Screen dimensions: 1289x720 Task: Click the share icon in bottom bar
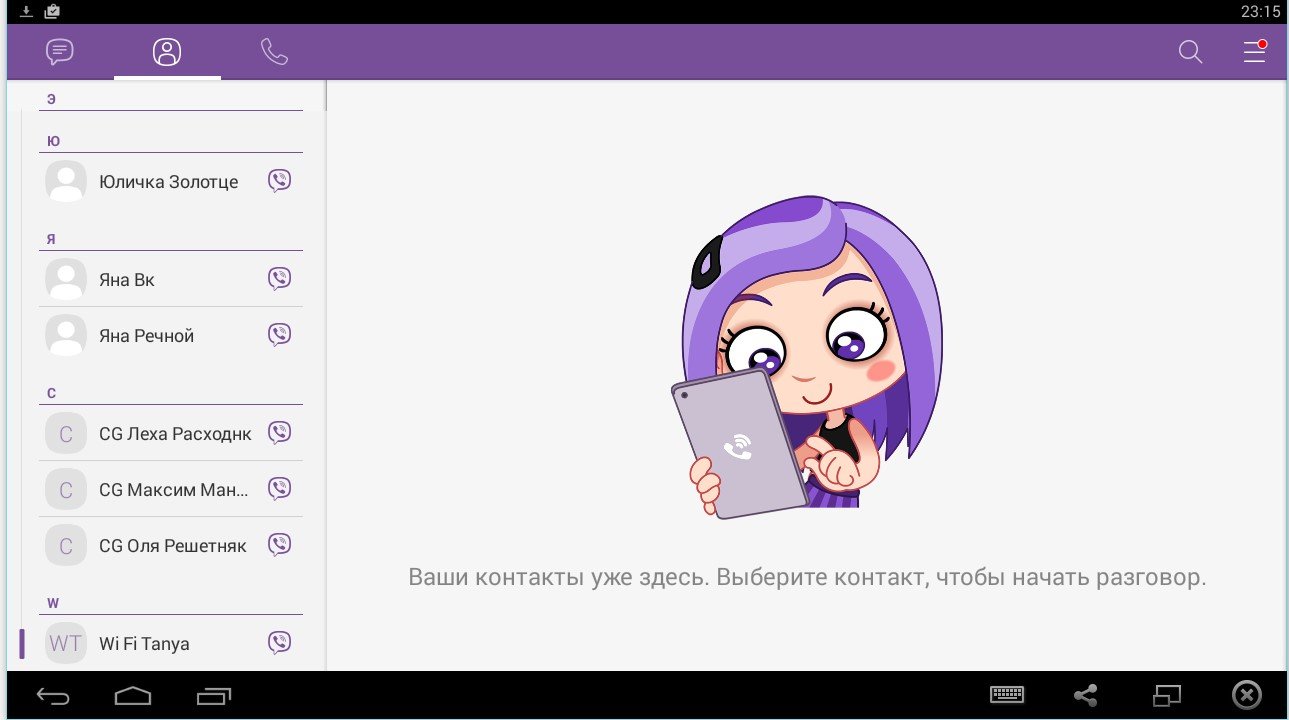1085,695
